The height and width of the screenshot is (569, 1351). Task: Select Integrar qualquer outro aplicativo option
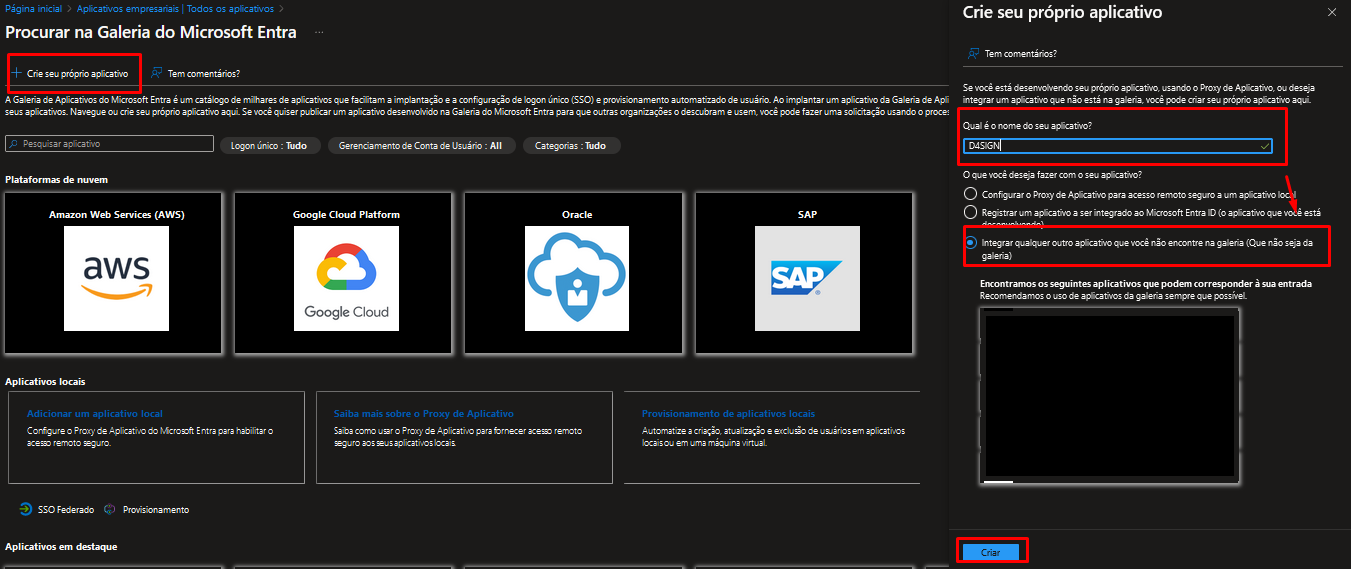click(970, 243)
